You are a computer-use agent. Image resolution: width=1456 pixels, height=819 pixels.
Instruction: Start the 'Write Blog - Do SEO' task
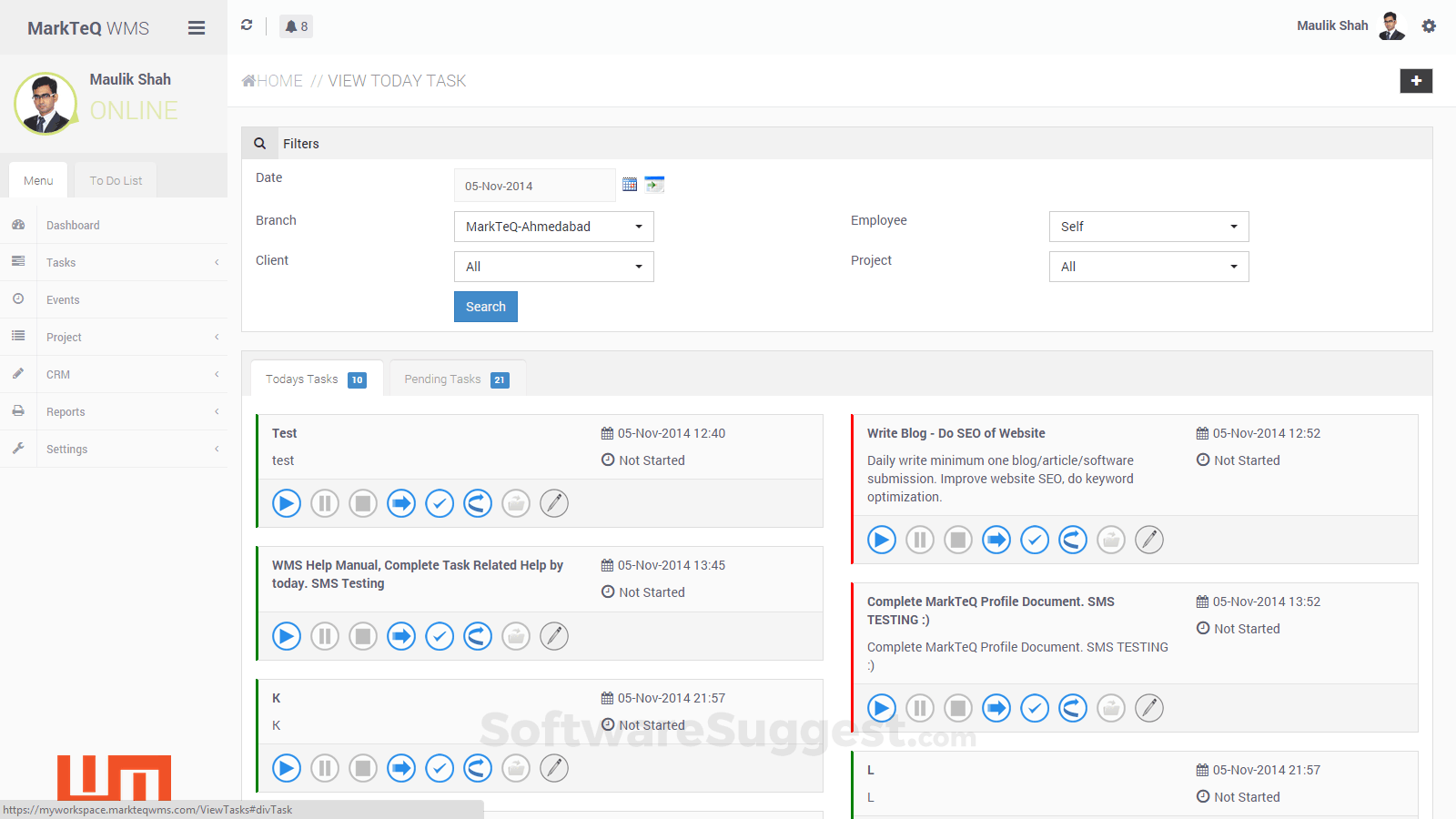[882, 540]
